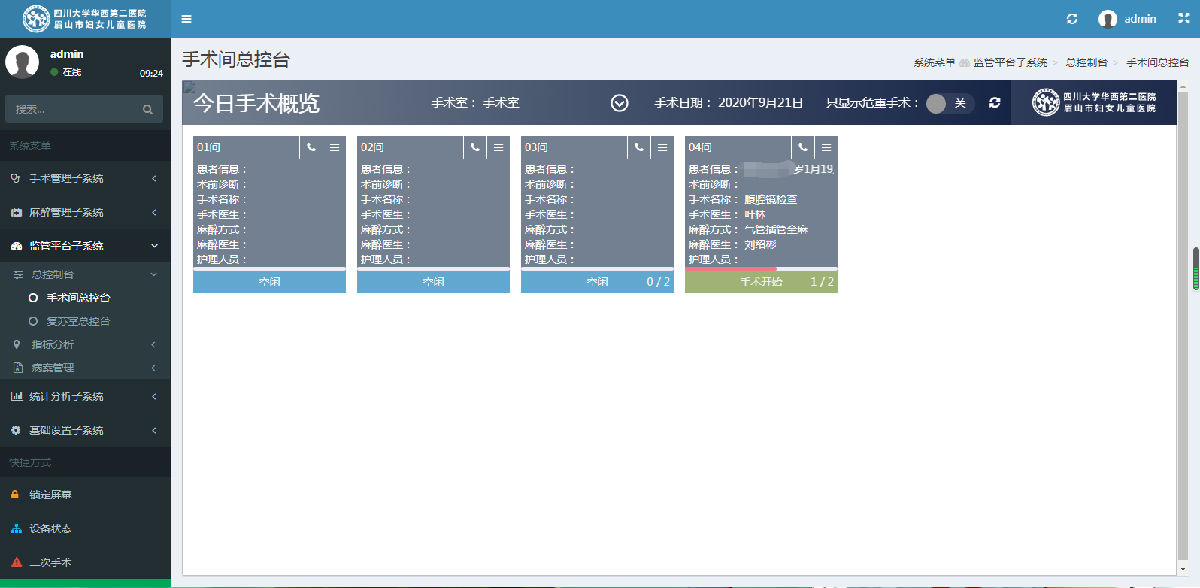Collapse 监管平台子系统 in the sidebar
The width and height of the screenshot is (1200, 588).
[x=85, y=246]
